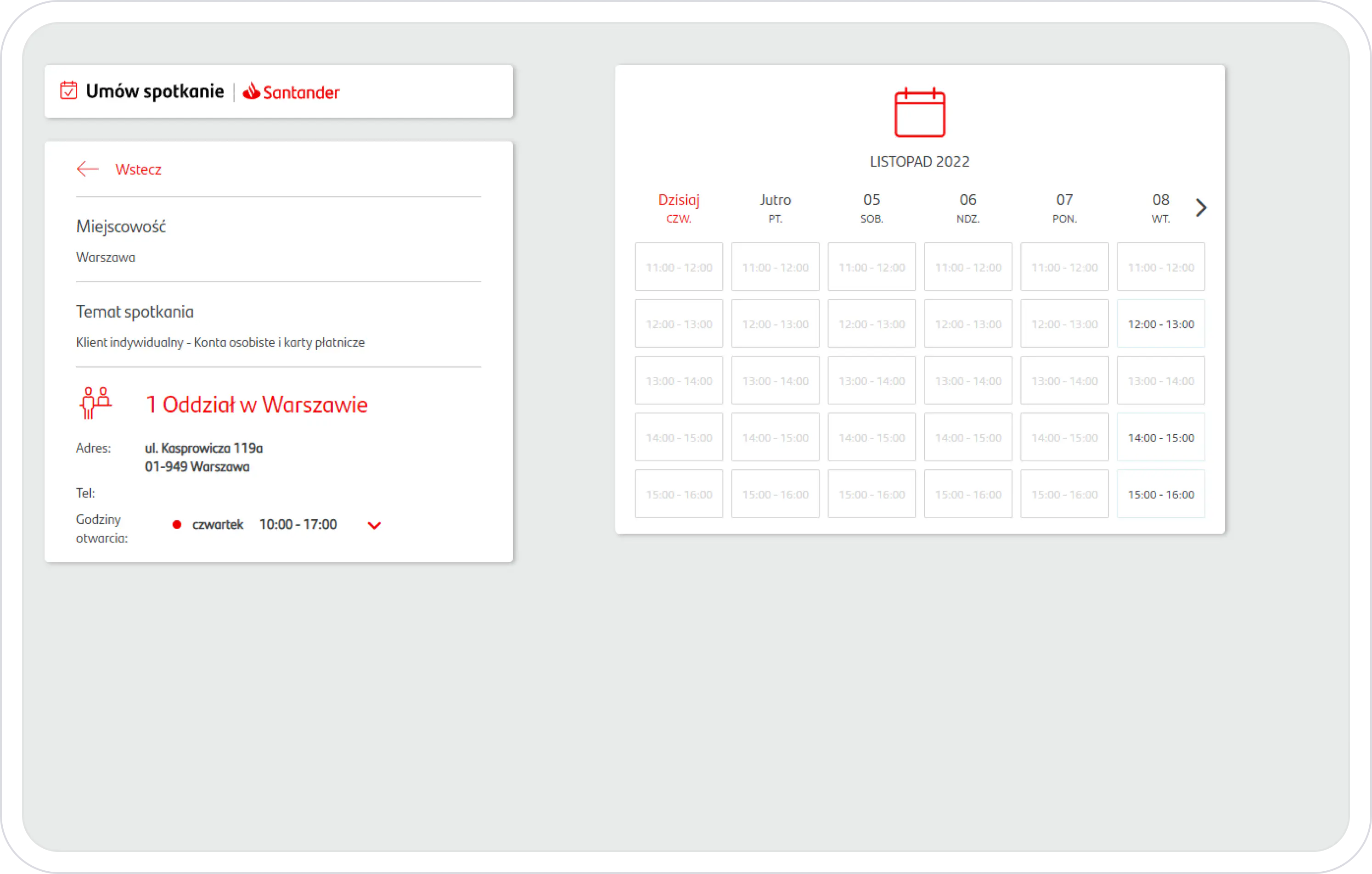Click the branch people icon beside Oddział
This screenshot has height=874, width=1372.
[95, 403]
